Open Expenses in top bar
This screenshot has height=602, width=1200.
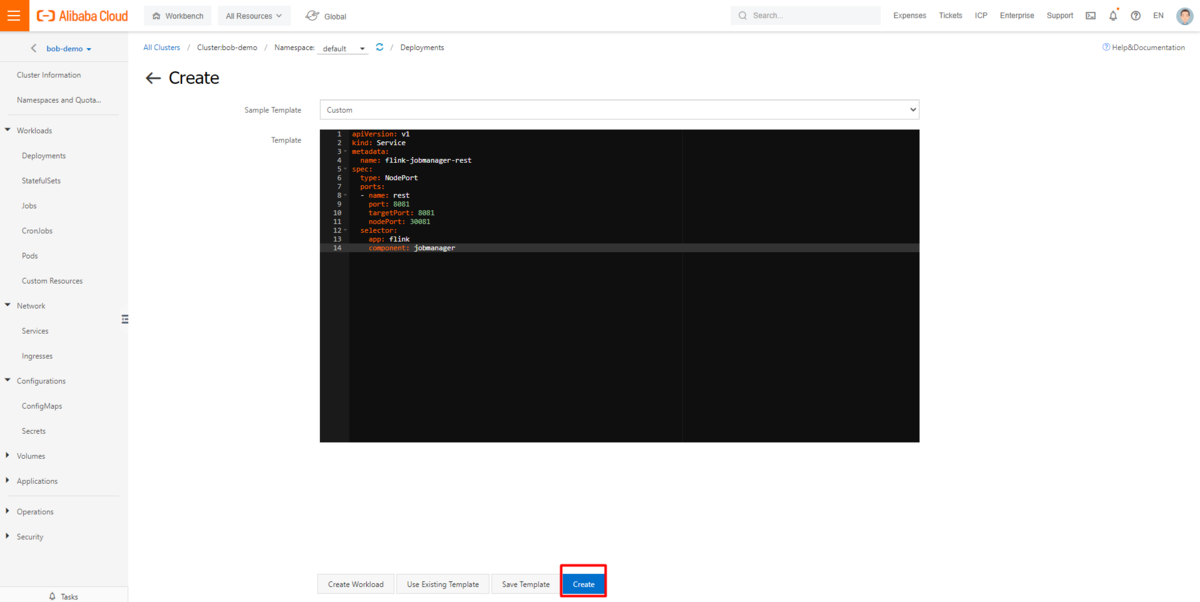(910, 16)
